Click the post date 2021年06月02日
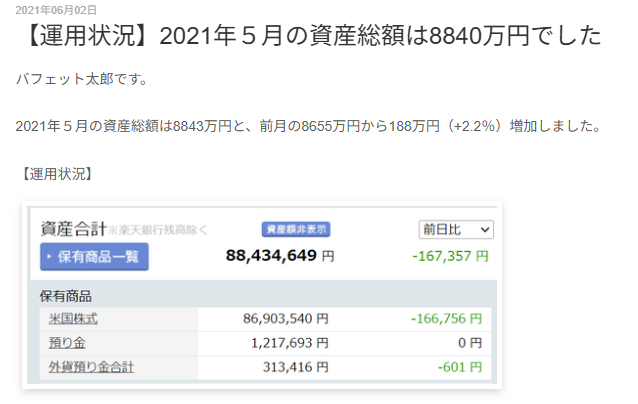The image size is (638, 404). 56,9
